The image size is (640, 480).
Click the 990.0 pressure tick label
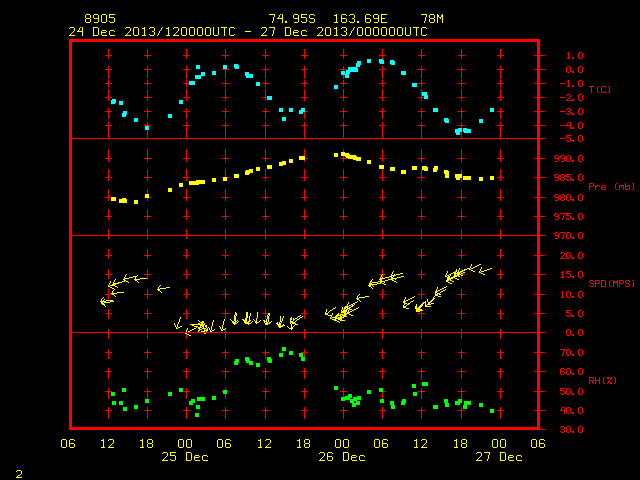pos(569,159)
